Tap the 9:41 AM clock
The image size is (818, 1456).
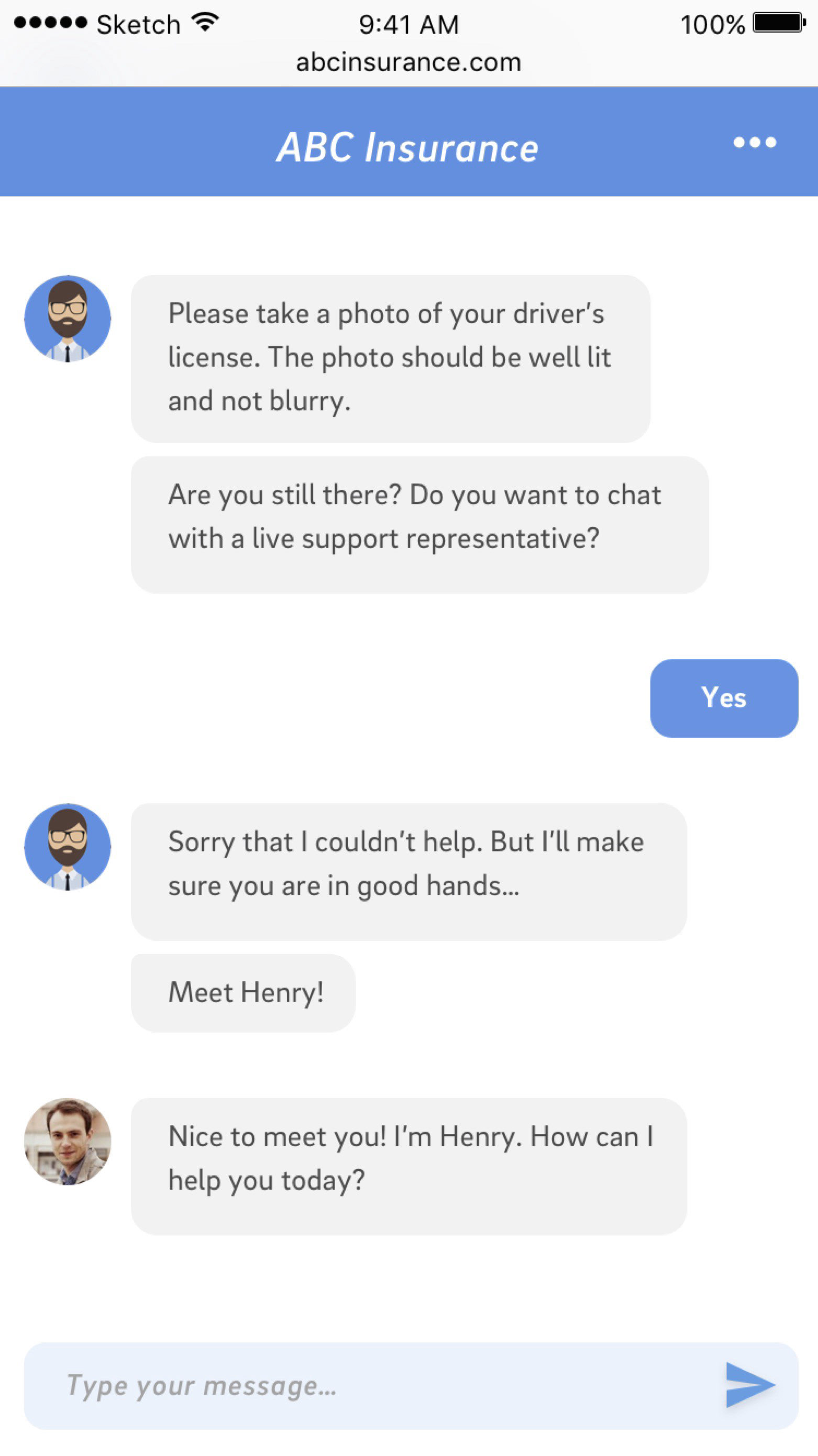coord(408,24)
